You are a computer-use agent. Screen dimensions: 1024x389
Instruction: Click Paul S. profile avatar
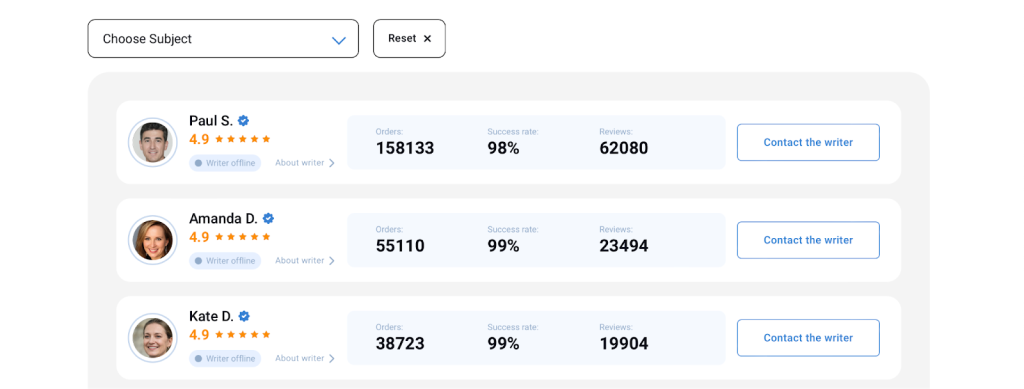click(x=153, y=142)
